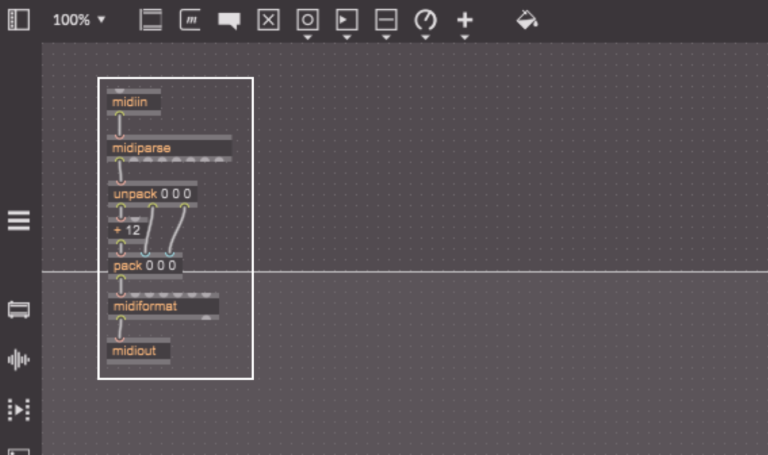Select the midiparse object
This screenshot has width=768, height=455.
(169, 148)
